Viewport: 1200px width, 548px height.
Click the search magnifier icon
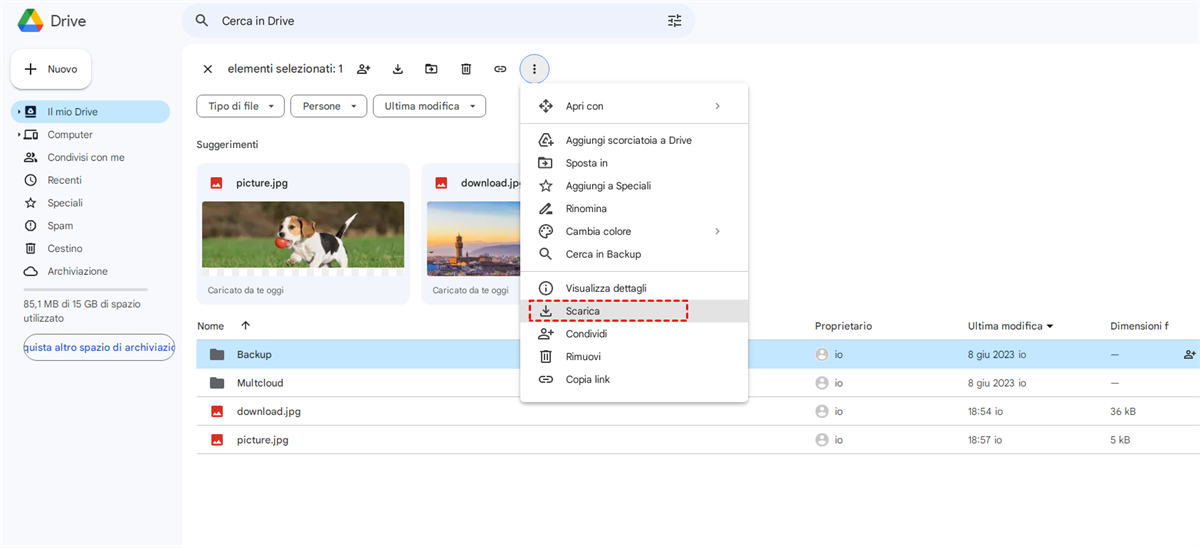[x=202, y=20]
